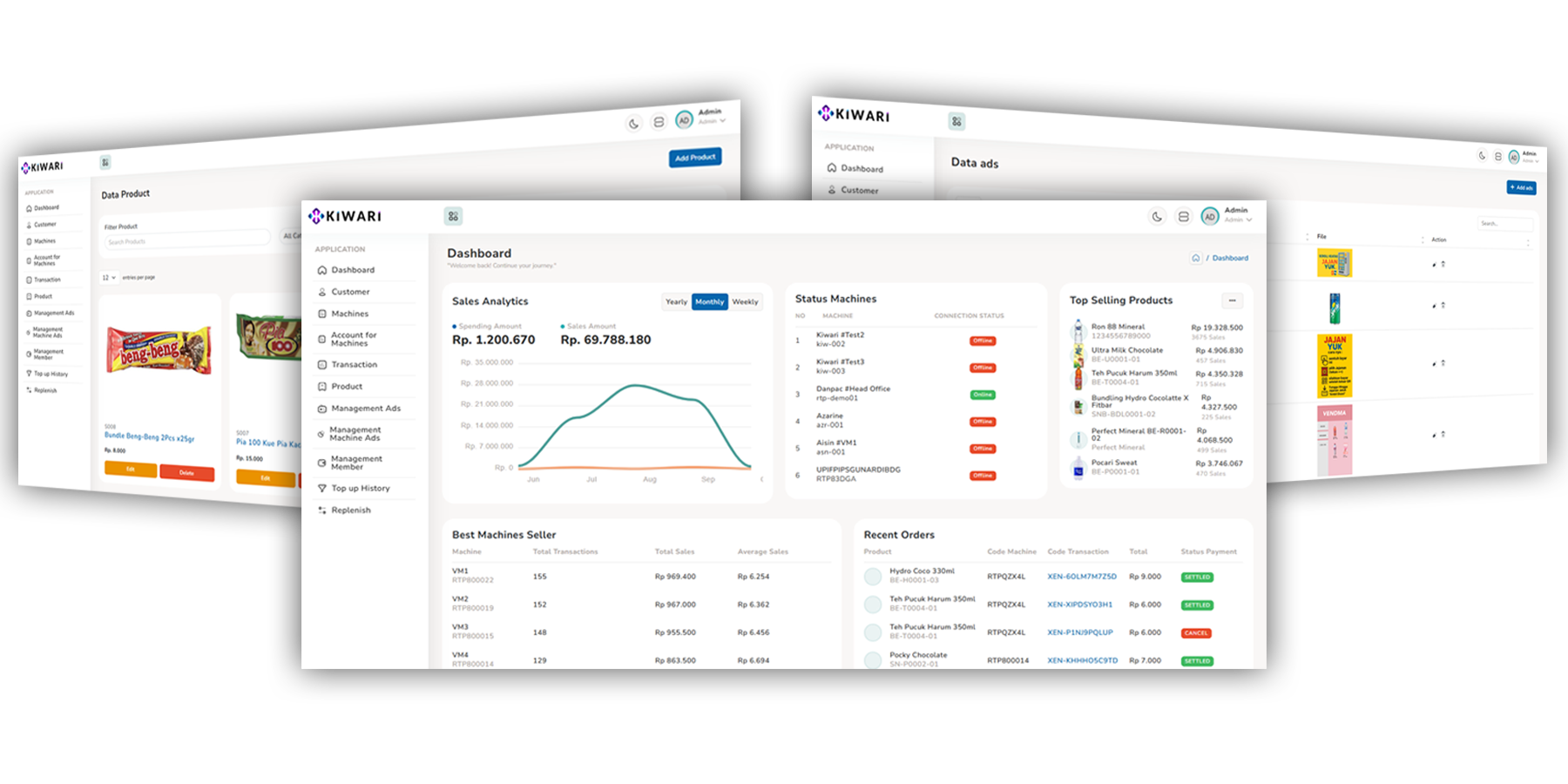Click the grid menu icon beside Kiwari logo

pos(453,216)
